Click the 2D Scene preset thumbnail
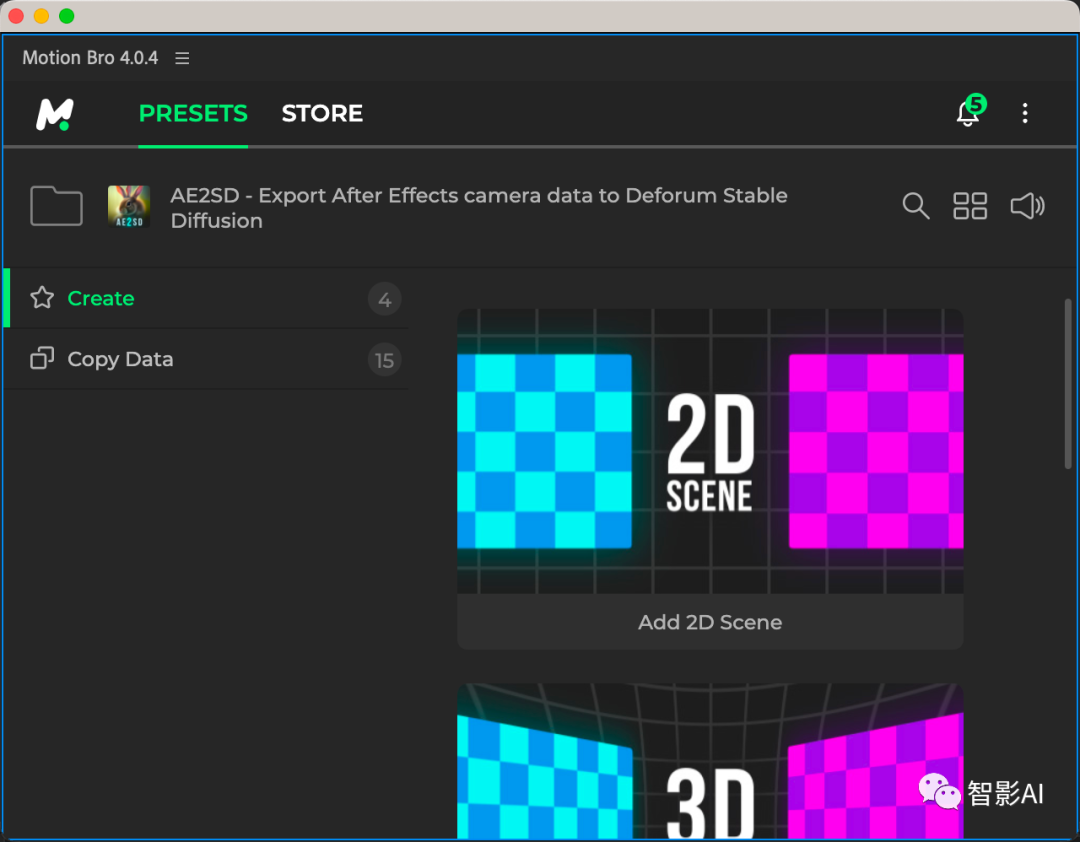 click(710, 451)
